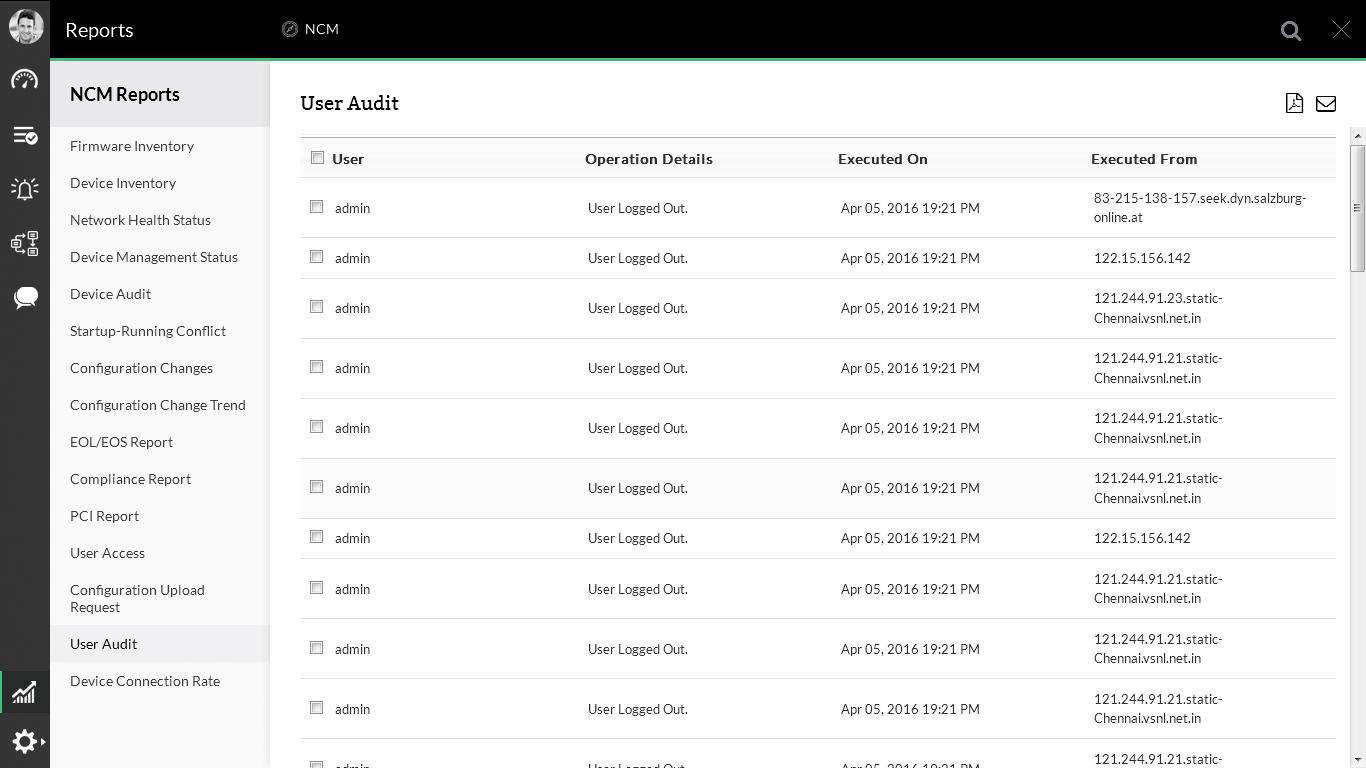Select checkbox for row executed from 122.15.156.142

click(x=316, y=256)
